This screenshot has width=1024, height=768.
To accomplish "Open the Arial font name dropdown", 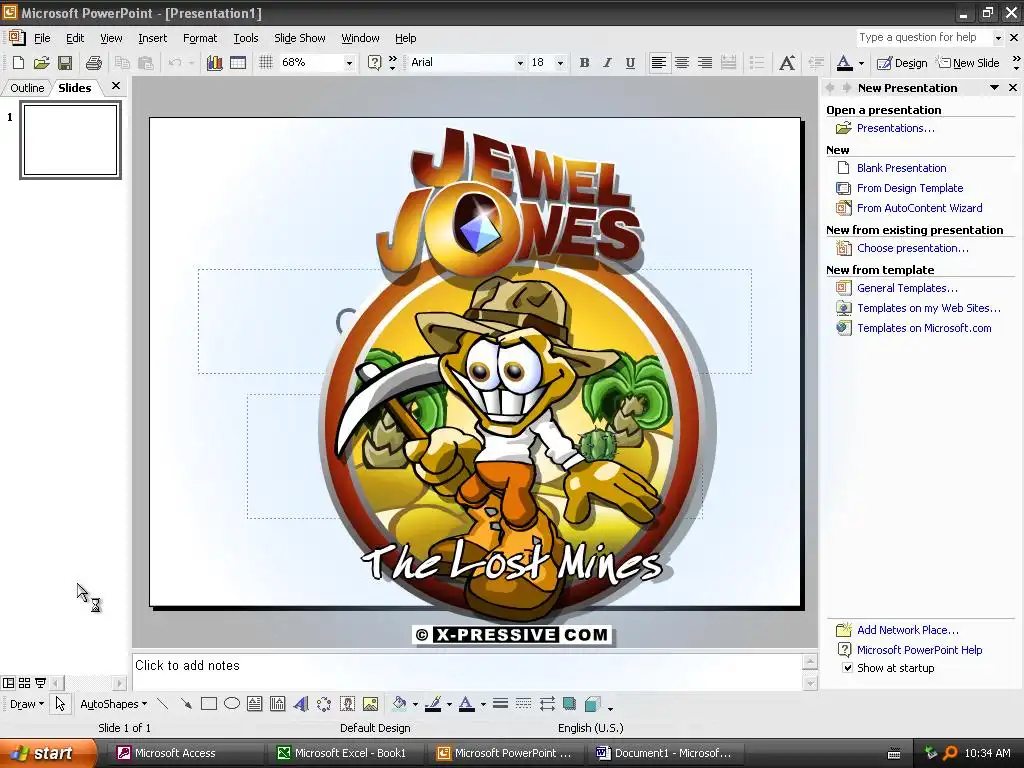I will tap(520, 63).
